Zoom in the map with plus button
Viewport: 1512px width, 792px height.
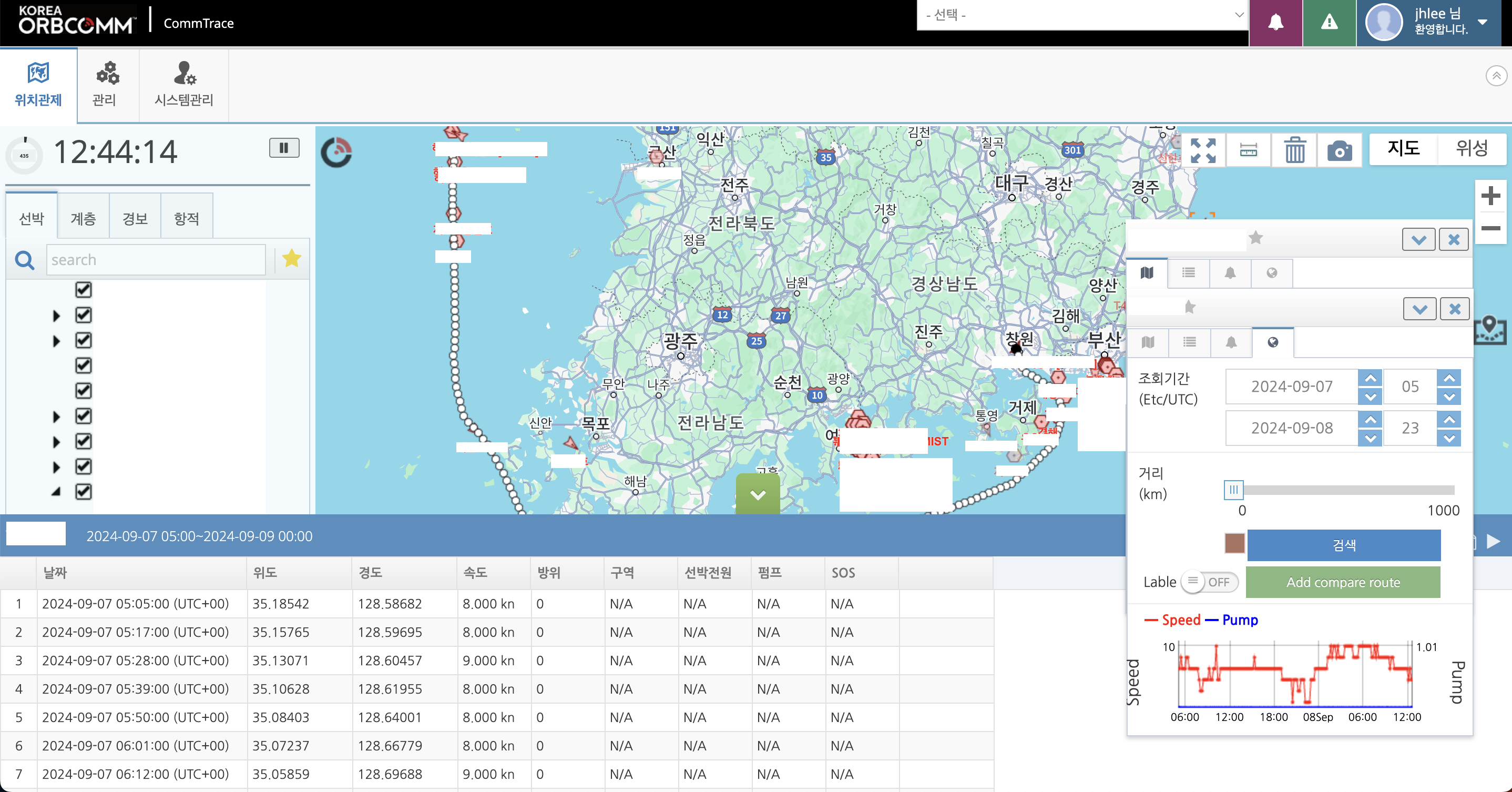point(1490,196)
